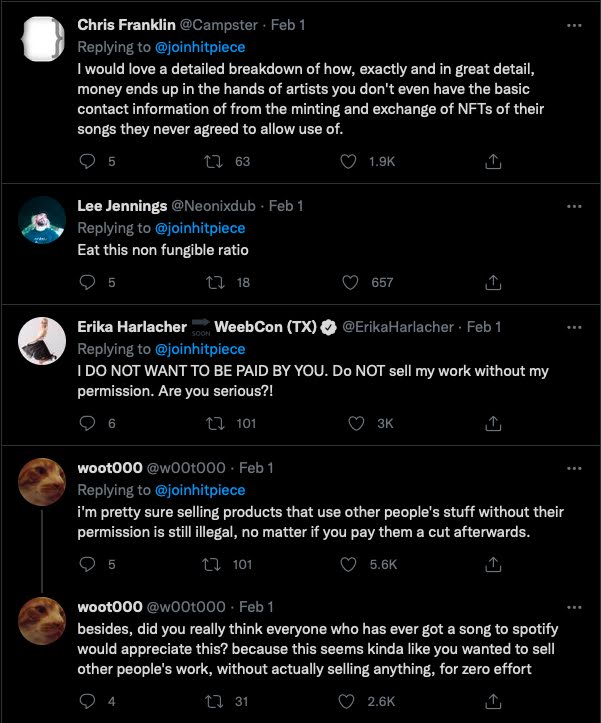This screenshot has height=723, width=601.
Task: Open Chris Franklin's profile name
Action: coord(126,25)
